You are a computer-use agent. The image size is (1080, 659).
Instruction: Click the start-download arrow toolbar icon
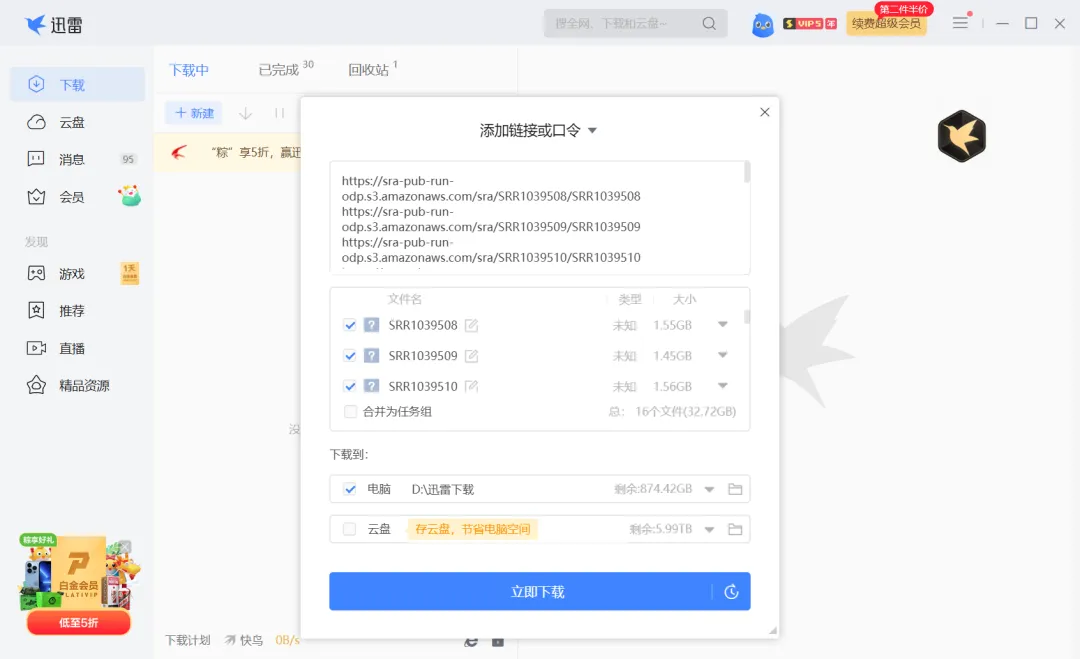[x=245, y=113]
